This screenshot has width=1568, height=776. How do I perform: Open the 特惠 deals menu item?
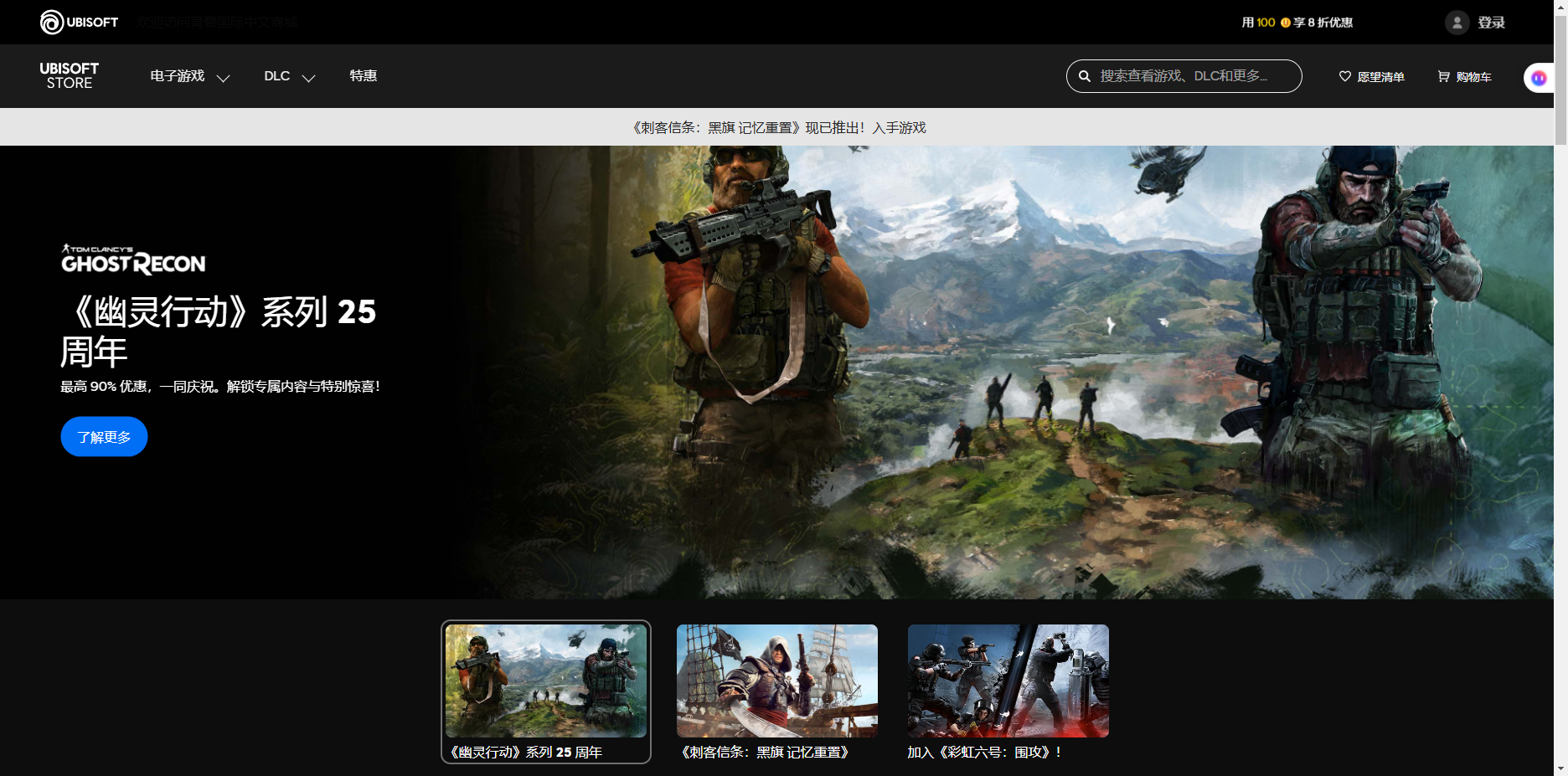pyautogui.click(x=364, y=76)
